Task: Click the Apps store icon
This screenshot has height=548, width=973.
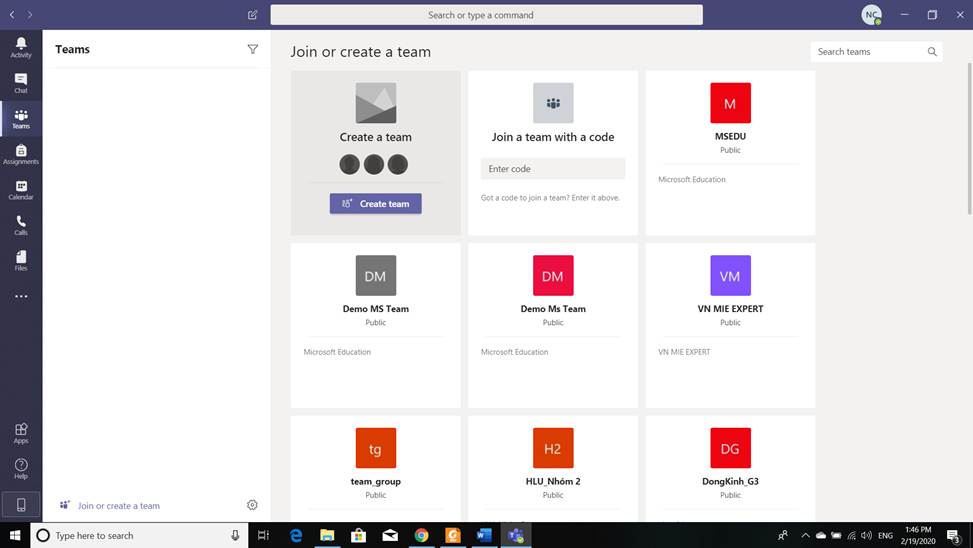Action: tap(21, 432)
